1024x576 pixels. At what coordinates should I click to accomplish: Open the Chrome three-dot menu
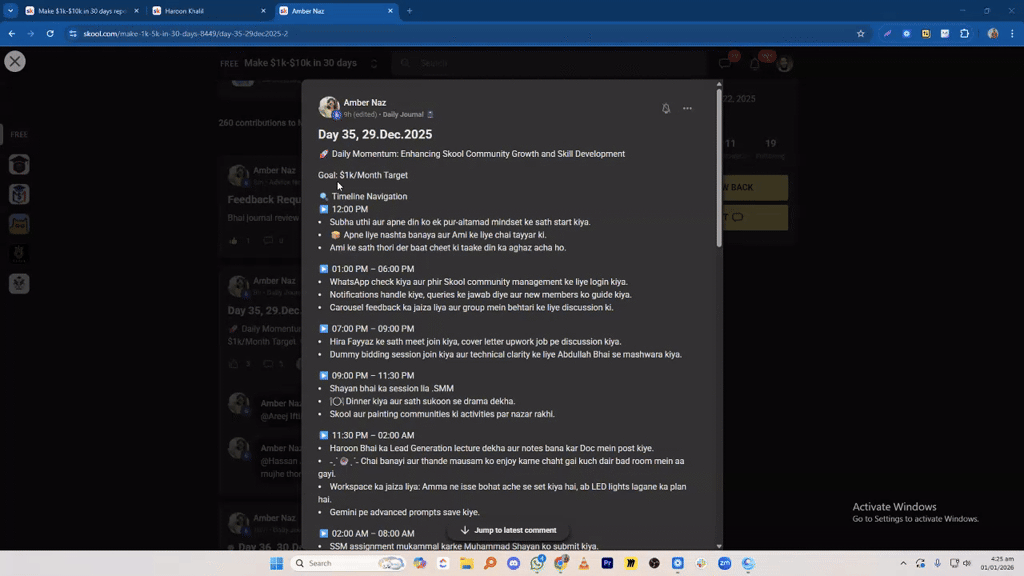[1012, 33]
